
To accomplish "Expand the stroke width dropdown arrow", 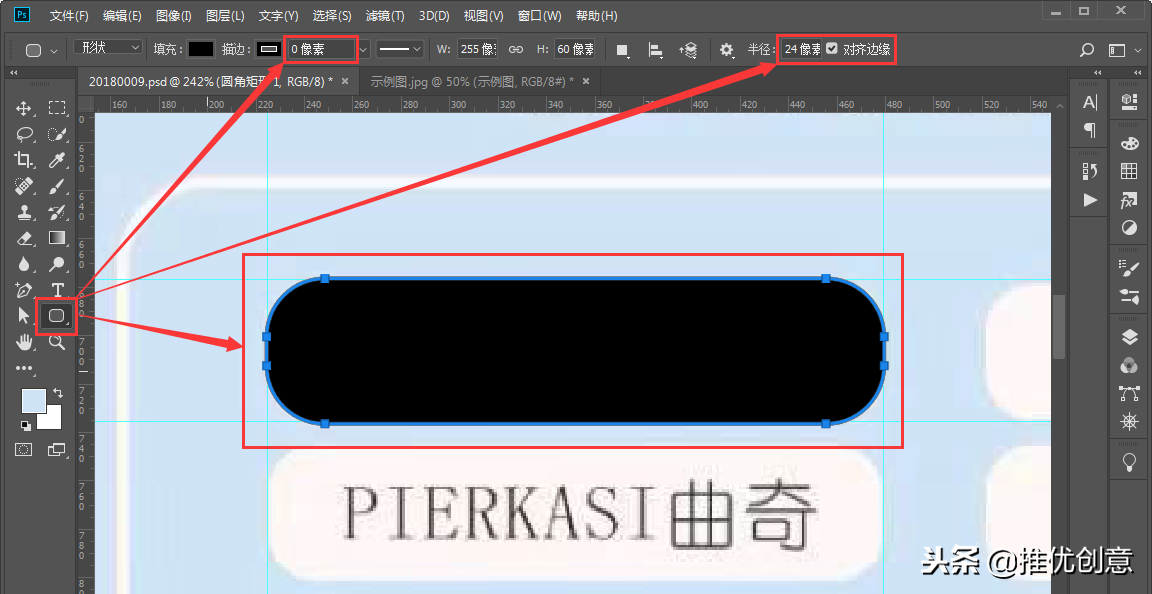I will 364,49.
